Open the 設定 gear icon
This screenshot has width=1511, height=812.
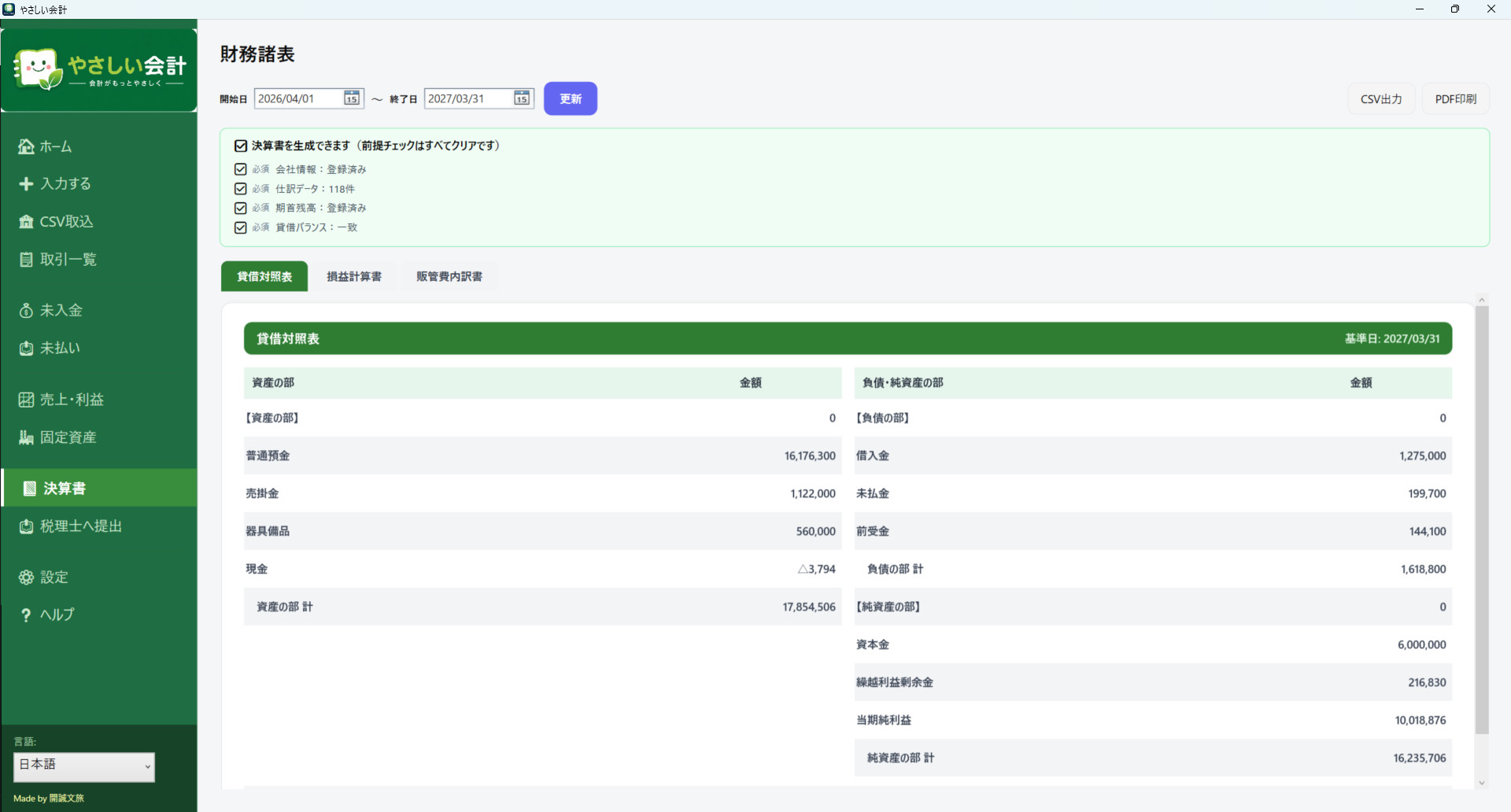26,578
